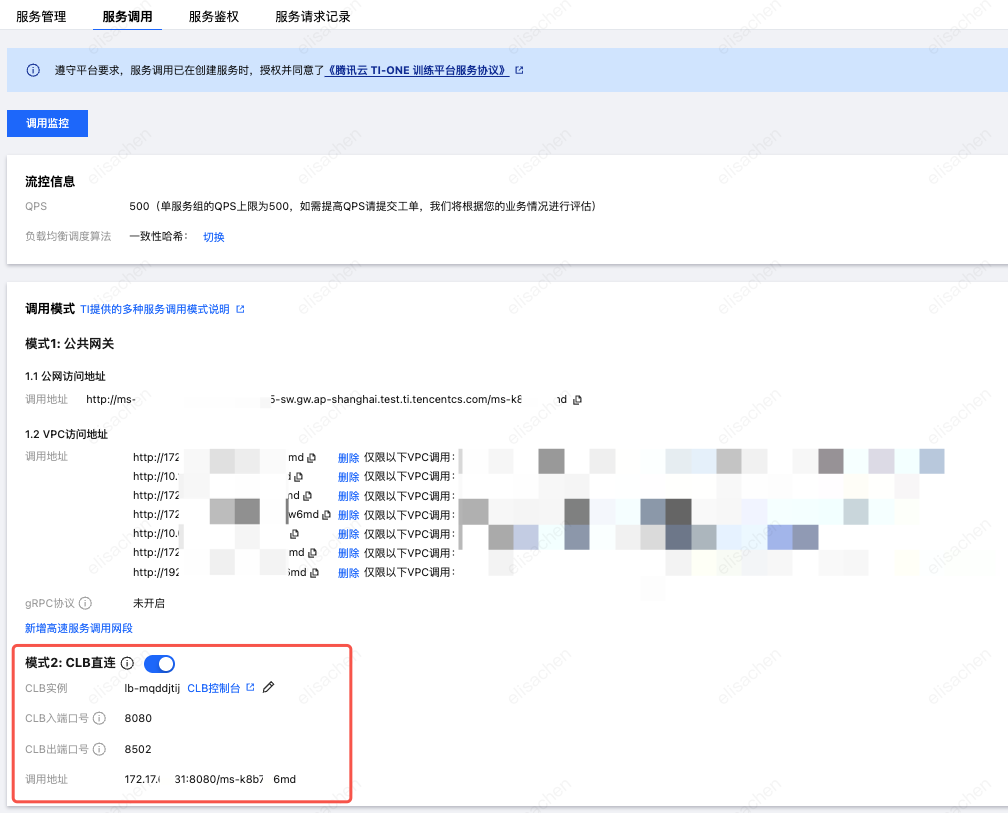Copy the third VPC address ending in nd
The height and width of the screenshot is (813, 1008).
[307, 496]
